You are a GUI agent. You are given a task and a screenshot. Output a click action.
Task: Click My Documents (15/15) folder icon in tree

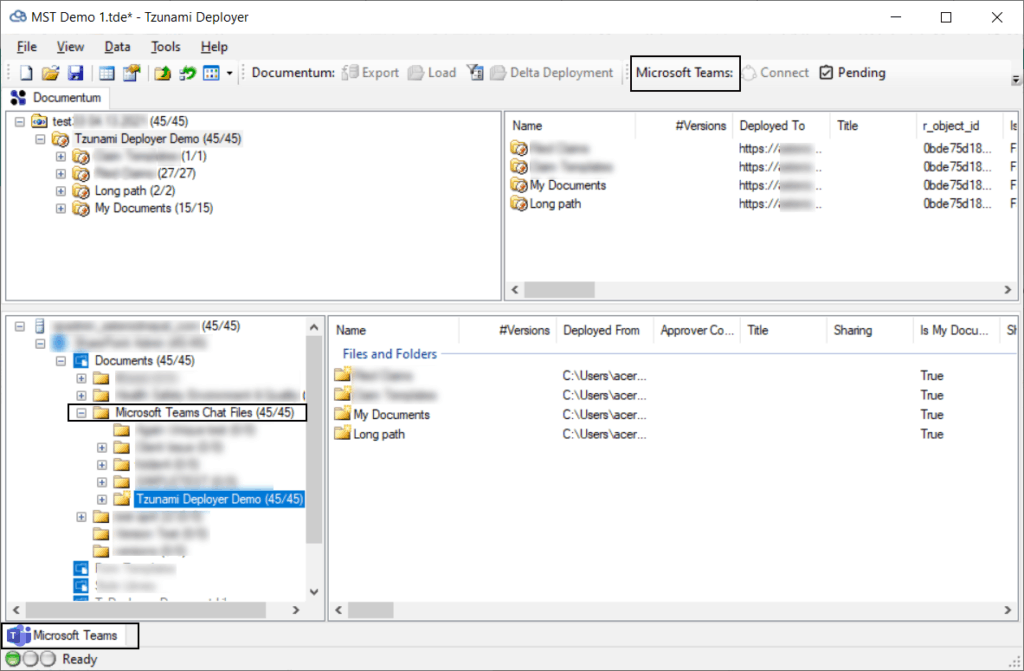(81, 209)
